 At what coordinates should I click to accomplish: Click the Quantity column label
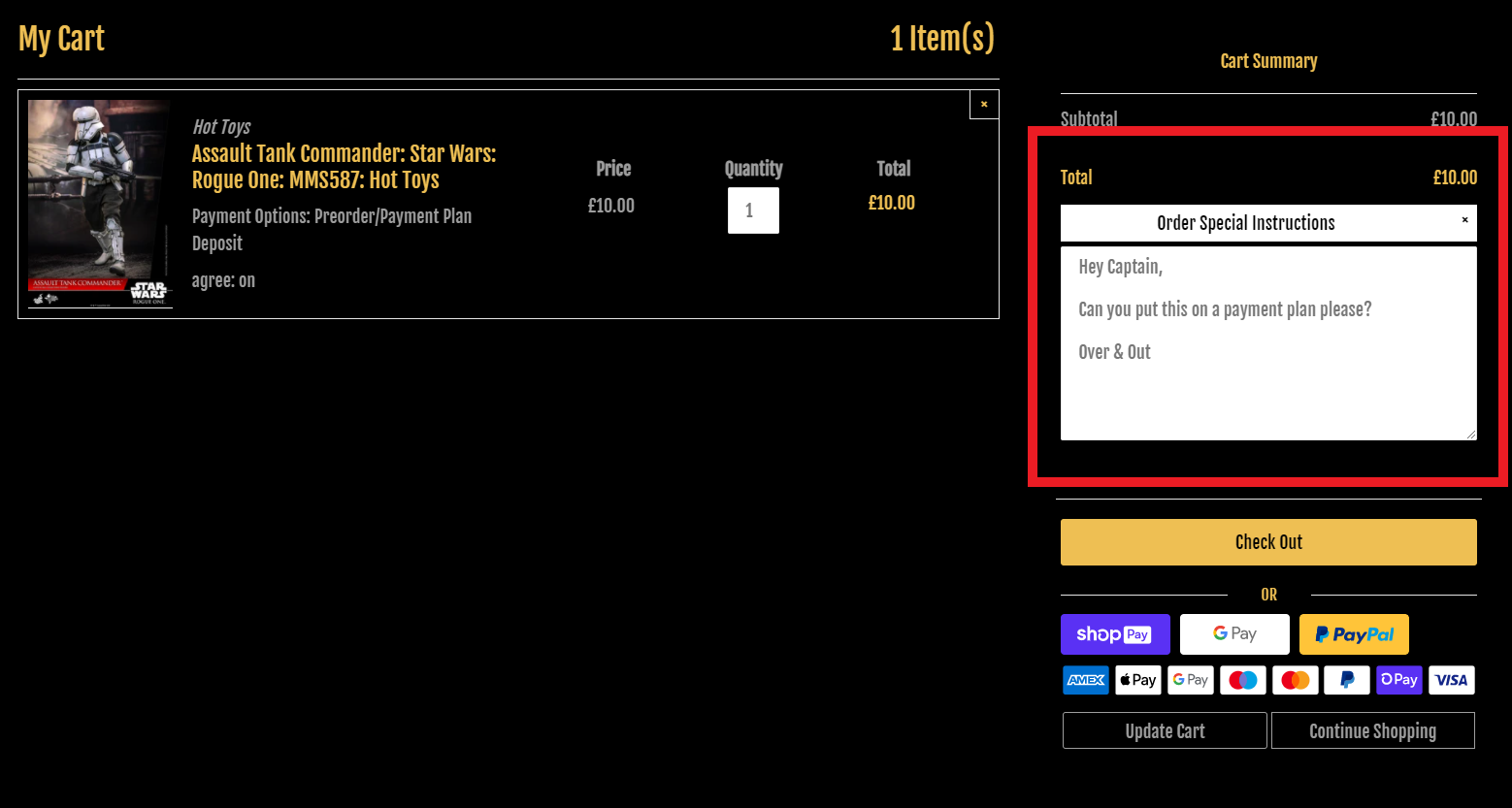click(x=753, y=169)
